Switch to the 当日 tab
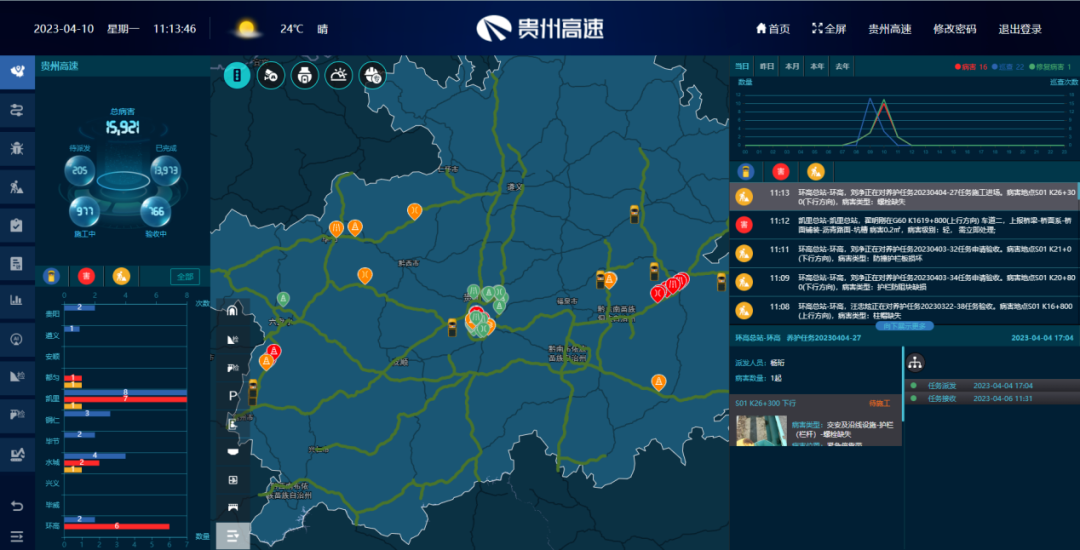The width and height of the screenshot is (1080, 550). [x=741, y=66]
